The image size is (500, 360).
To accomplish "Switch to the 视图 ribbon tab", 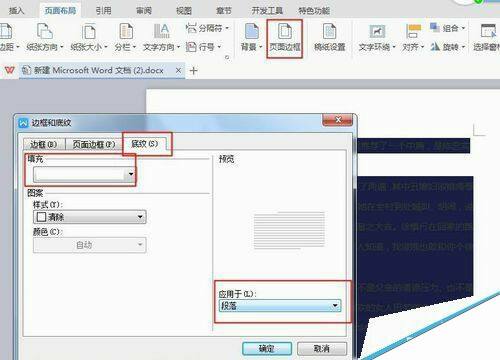I will 184,11.
